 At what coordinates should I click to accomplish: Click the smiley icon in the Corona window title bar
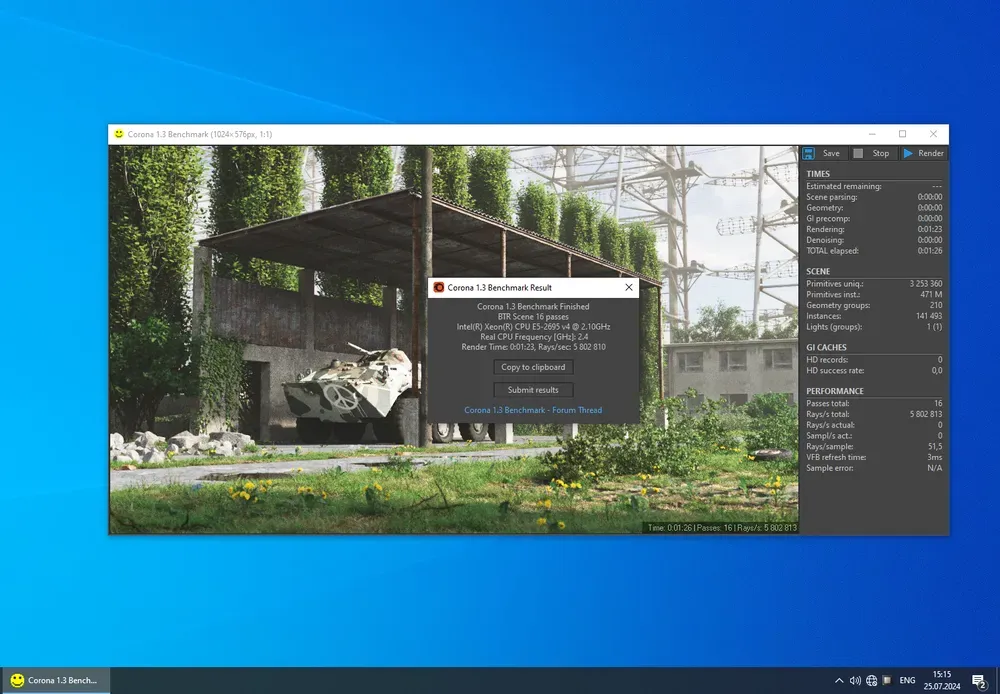119,134
